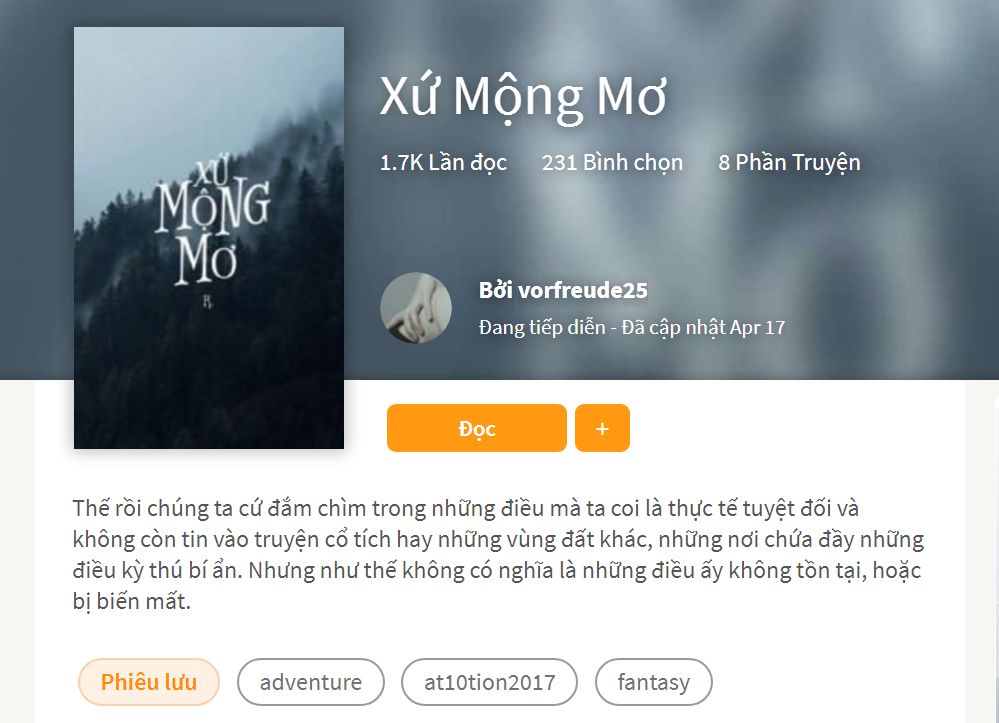Open the vorfreude25 author avatar

pos(416,308)
